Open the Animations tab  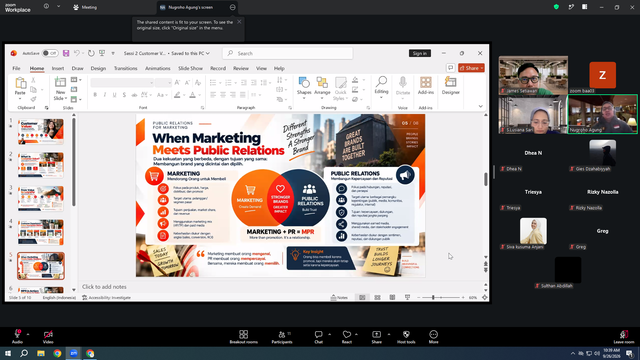pyautogui.click(x=158, y=68)
